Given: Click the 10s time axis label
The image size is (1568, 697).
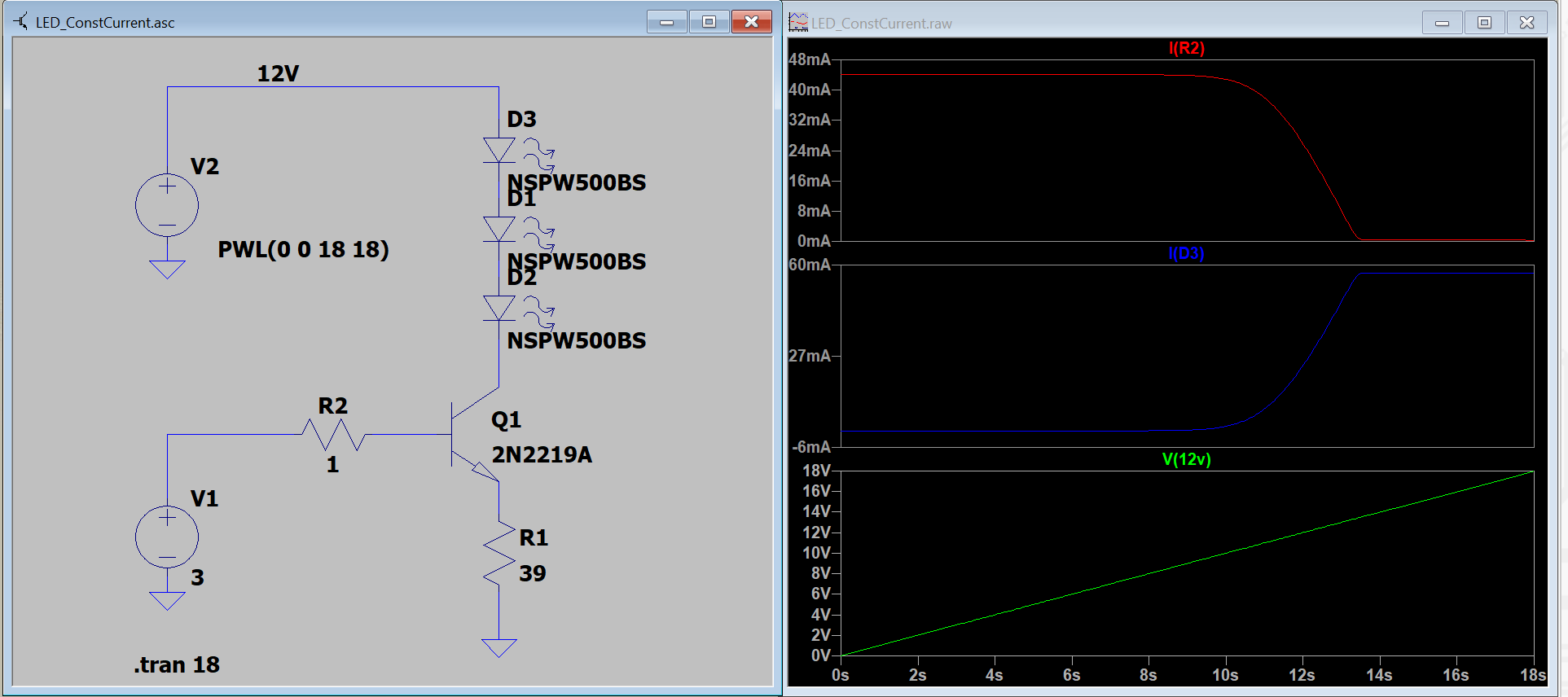Looking at the screenshot, I should click(1225, 675).
